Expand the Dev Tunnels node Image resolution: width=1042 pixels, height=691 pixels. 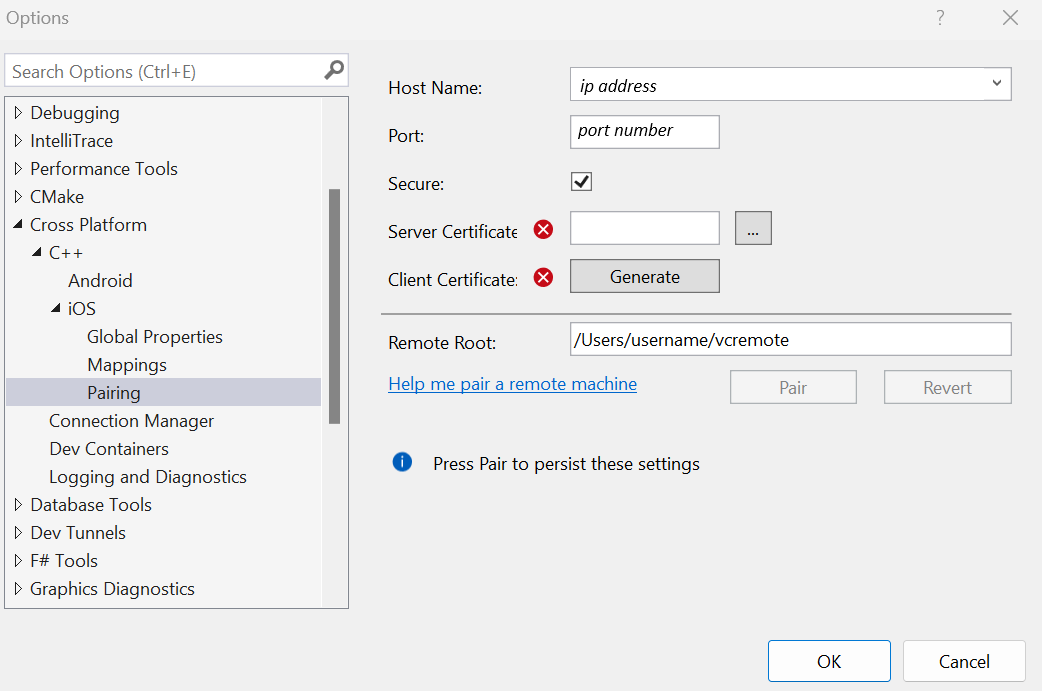click(x=16, y=532)
